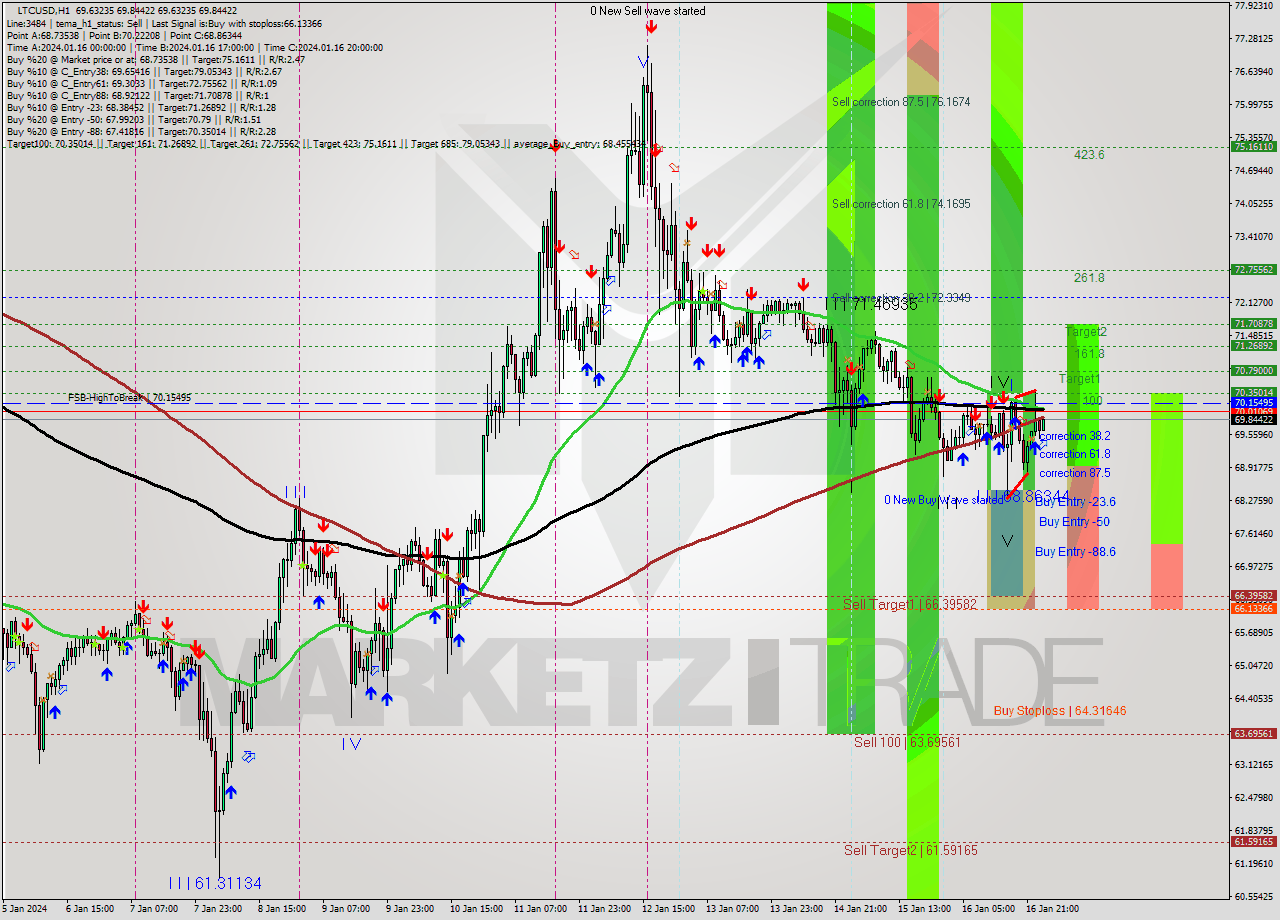
Task: Select the '14 Jan 21:00' time axis label
Action: 860,909
